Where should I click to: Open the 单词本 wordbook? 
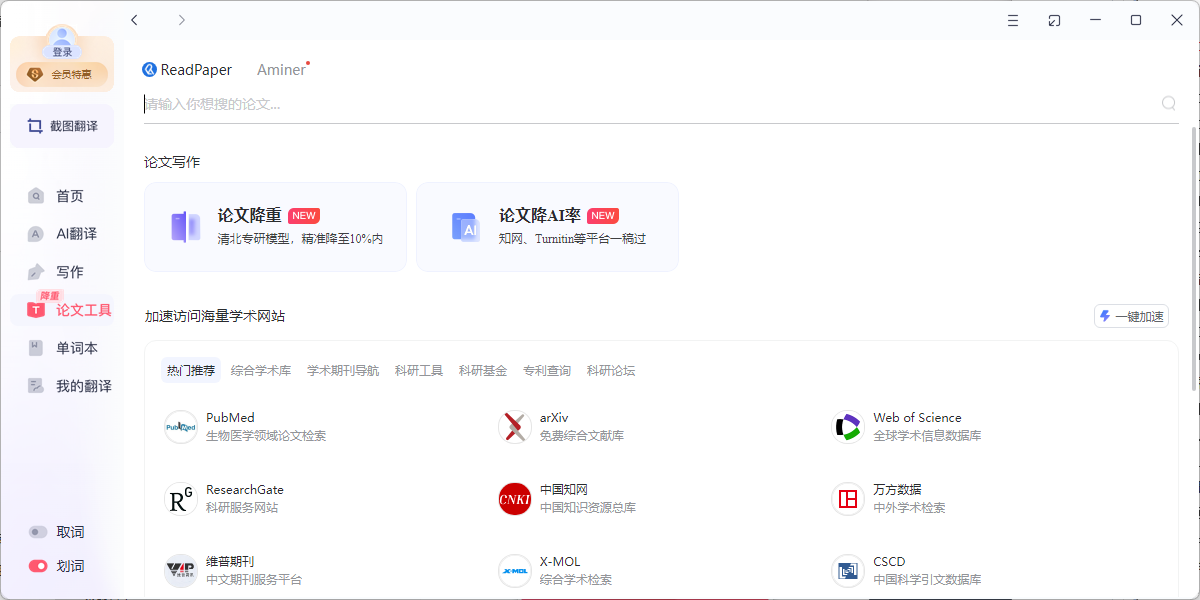pos(62,347)
